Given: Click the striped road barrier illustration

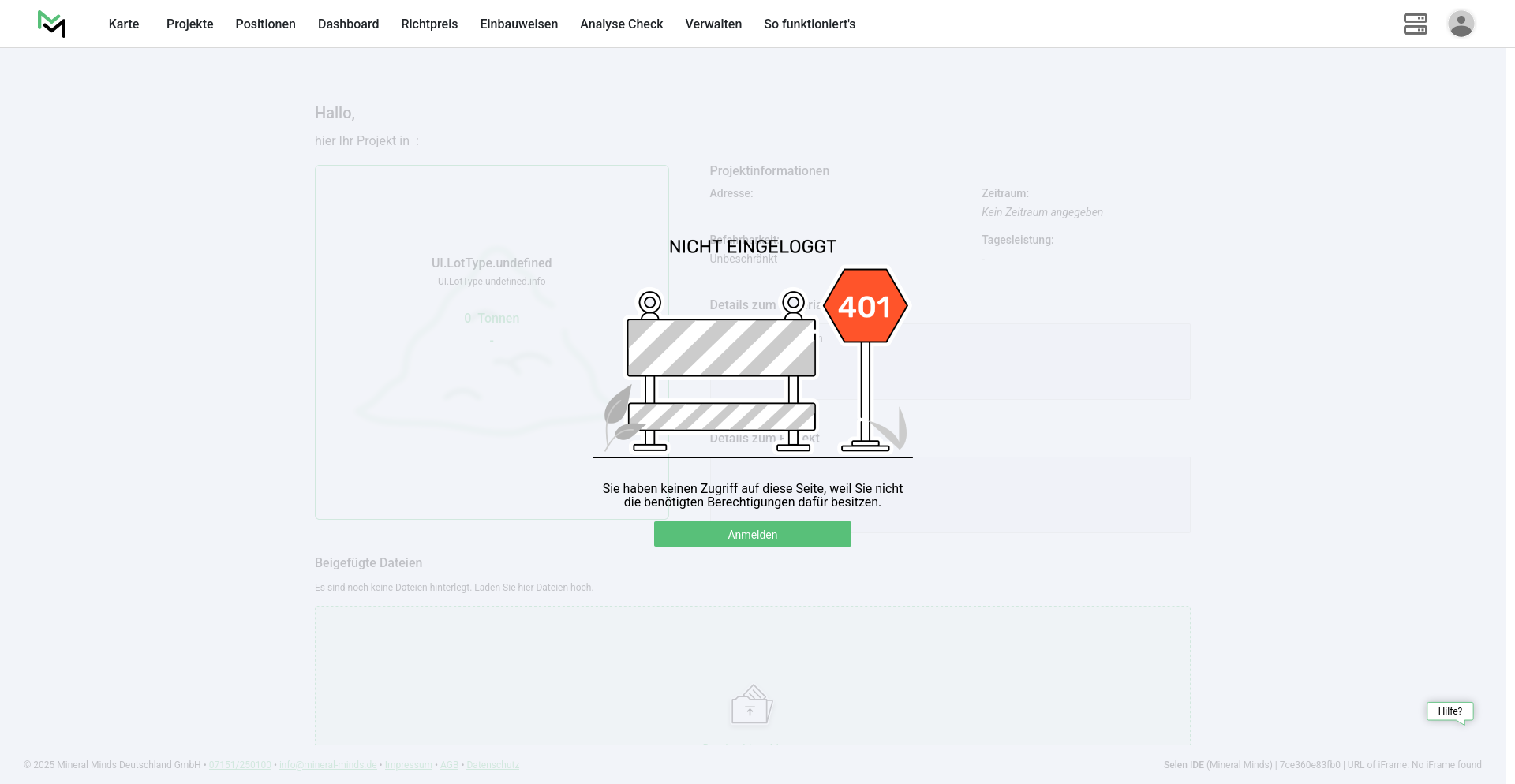Looking at the screenshot, I should click(720, 348).
